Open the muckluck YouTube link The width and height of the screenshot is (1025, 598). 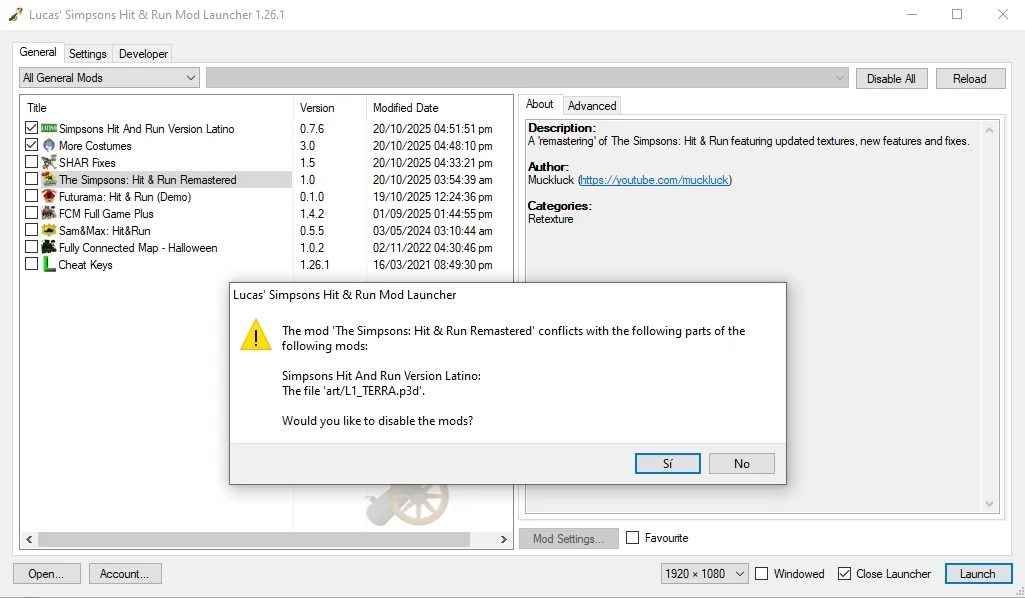(655, 180)
